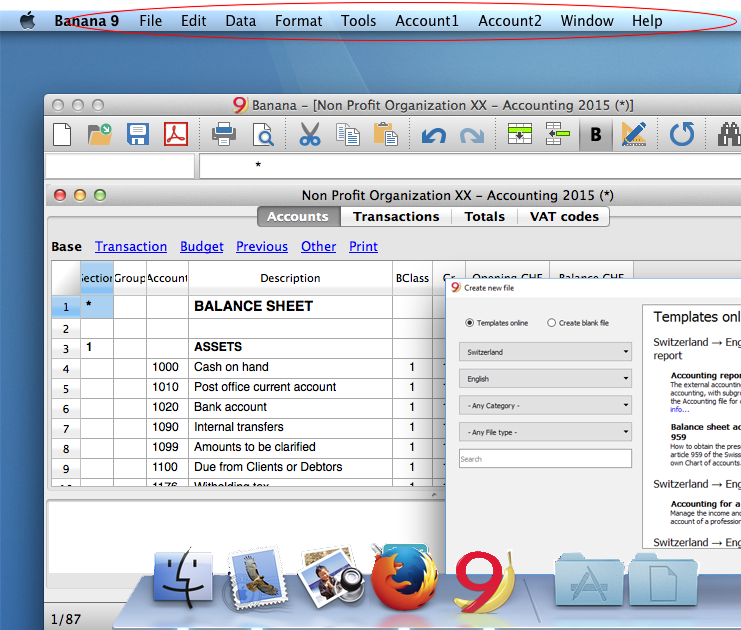The height and width of the screenshot is (630, 741).
Task: Expand the Any Category dropdown
Action: pos(545,406)
